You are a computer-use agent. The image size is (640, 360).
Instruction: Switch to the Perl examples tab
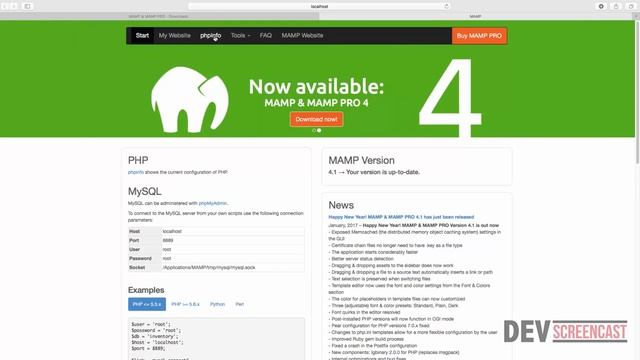tap(240, 304)
